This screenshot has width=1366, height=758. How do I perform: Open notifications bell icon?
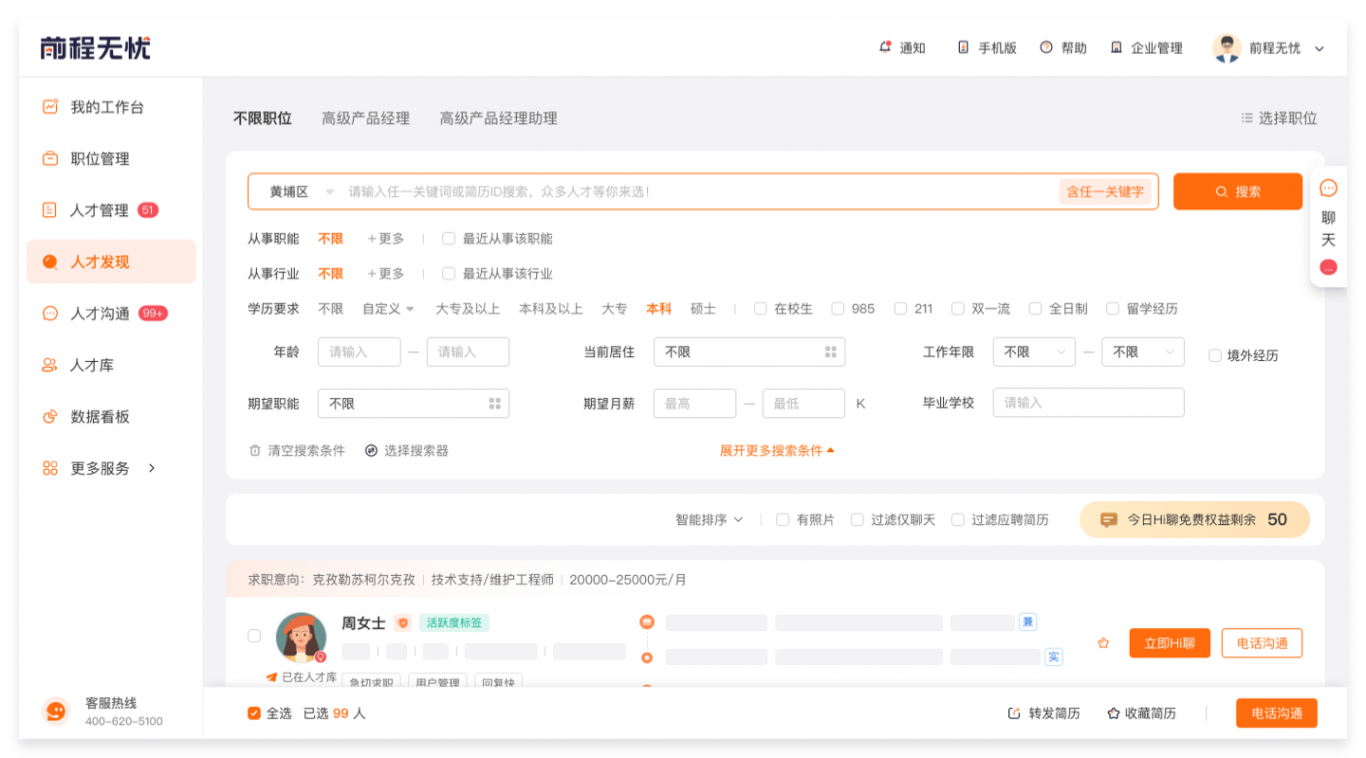[x=885, y=47]
